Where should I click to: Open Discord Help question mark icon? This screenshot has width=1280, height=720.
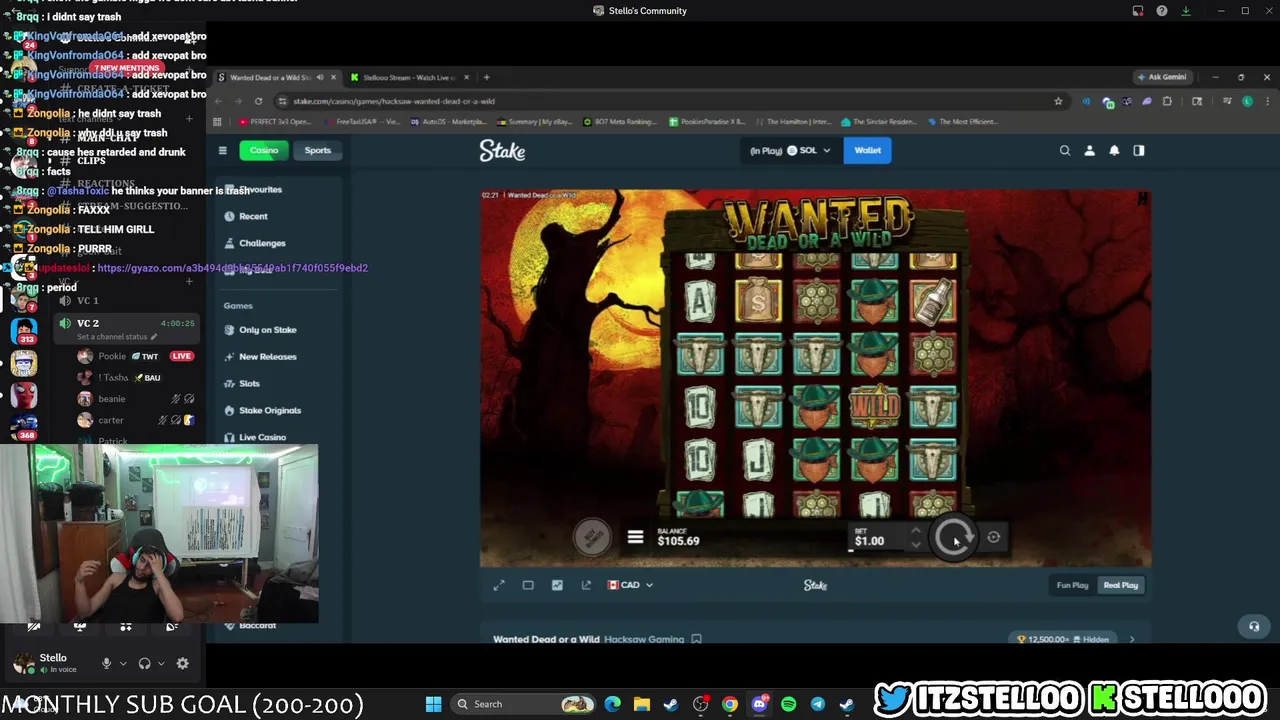(x=1161, y=11)
